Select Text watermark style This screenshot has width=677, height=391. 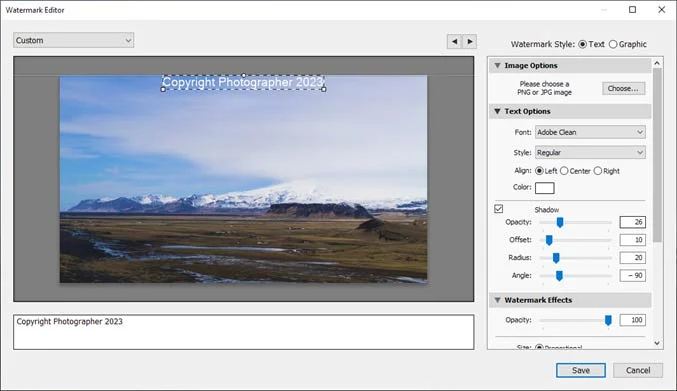pos(582,44)
